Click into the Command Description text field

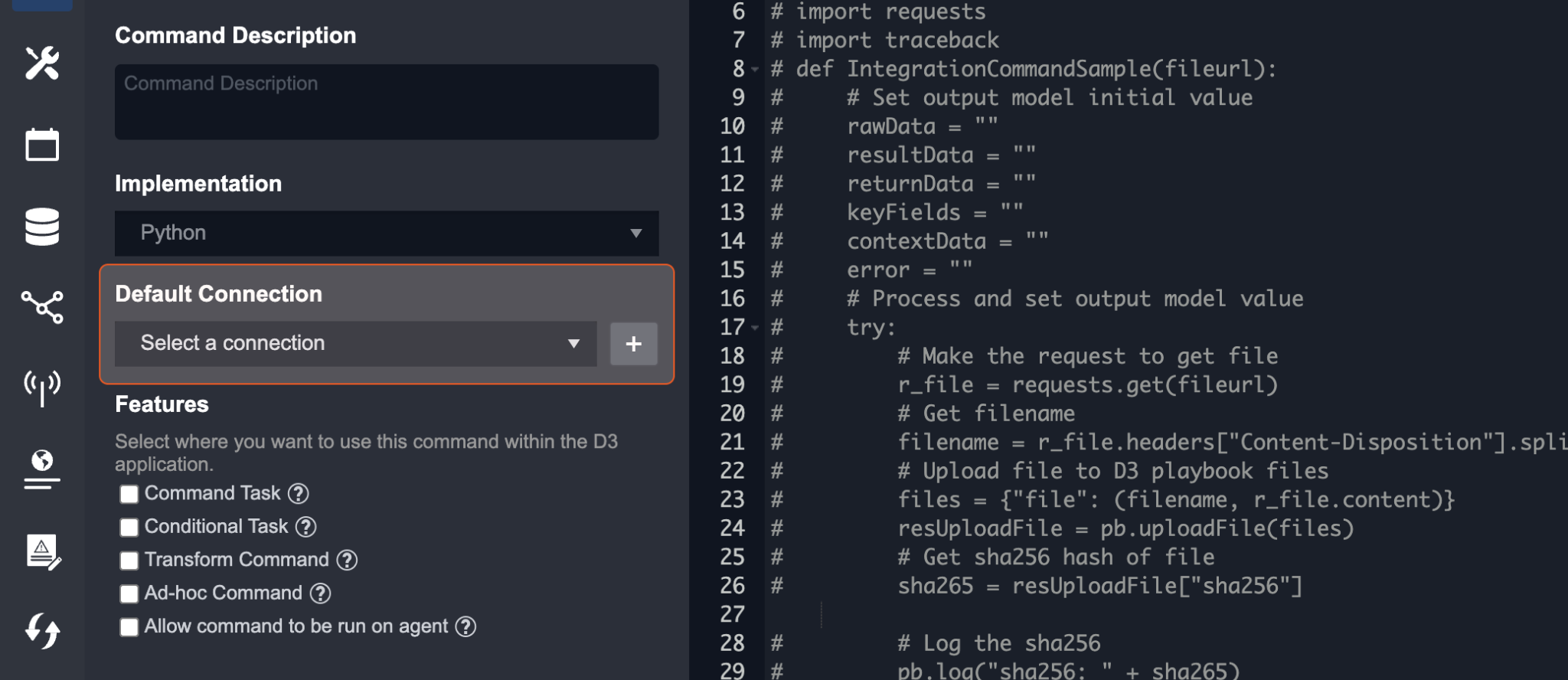tap(386, 102)
